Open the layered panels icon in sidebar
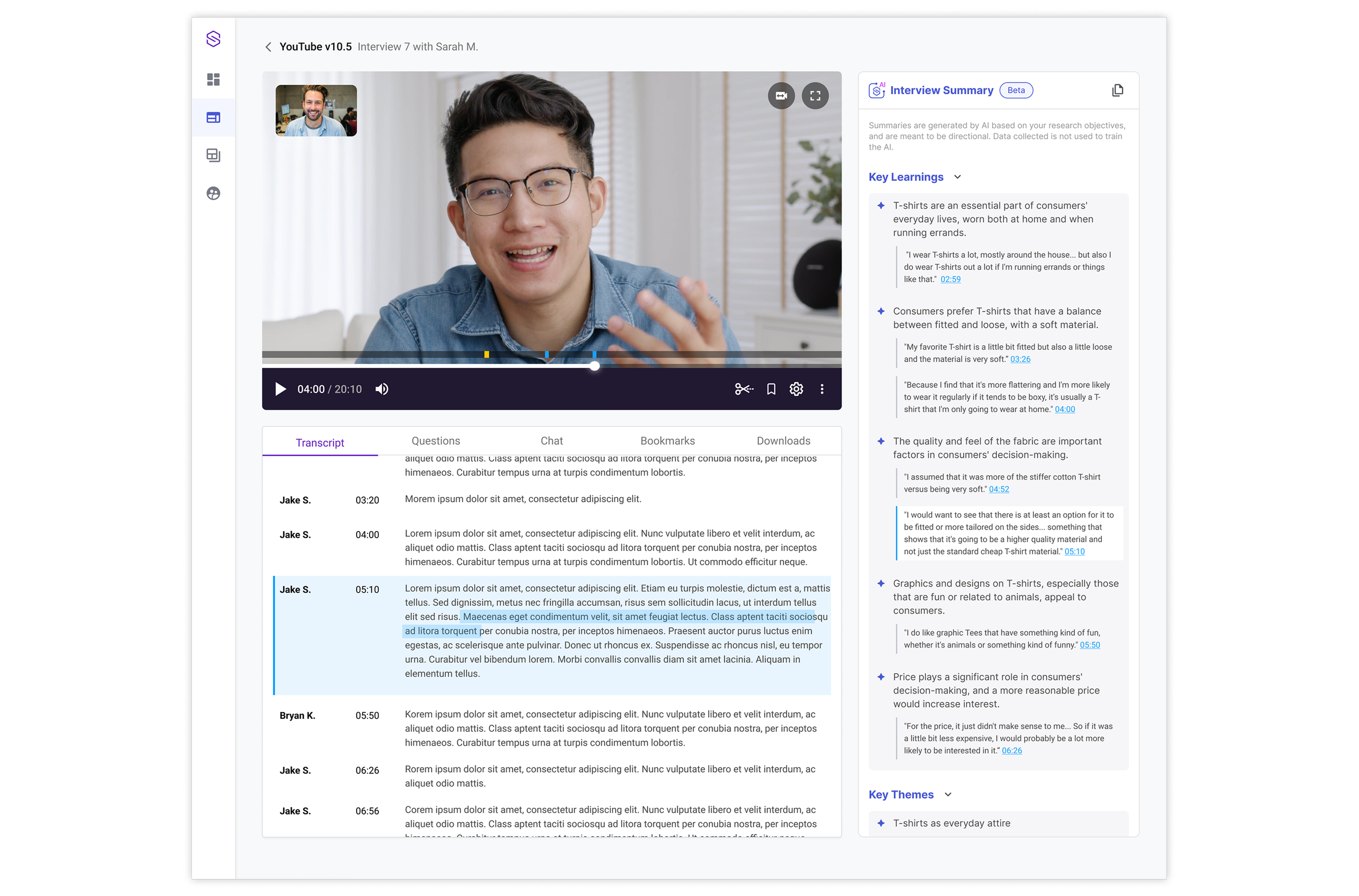This screenshot has width=1359, height=896. point(213,155)
